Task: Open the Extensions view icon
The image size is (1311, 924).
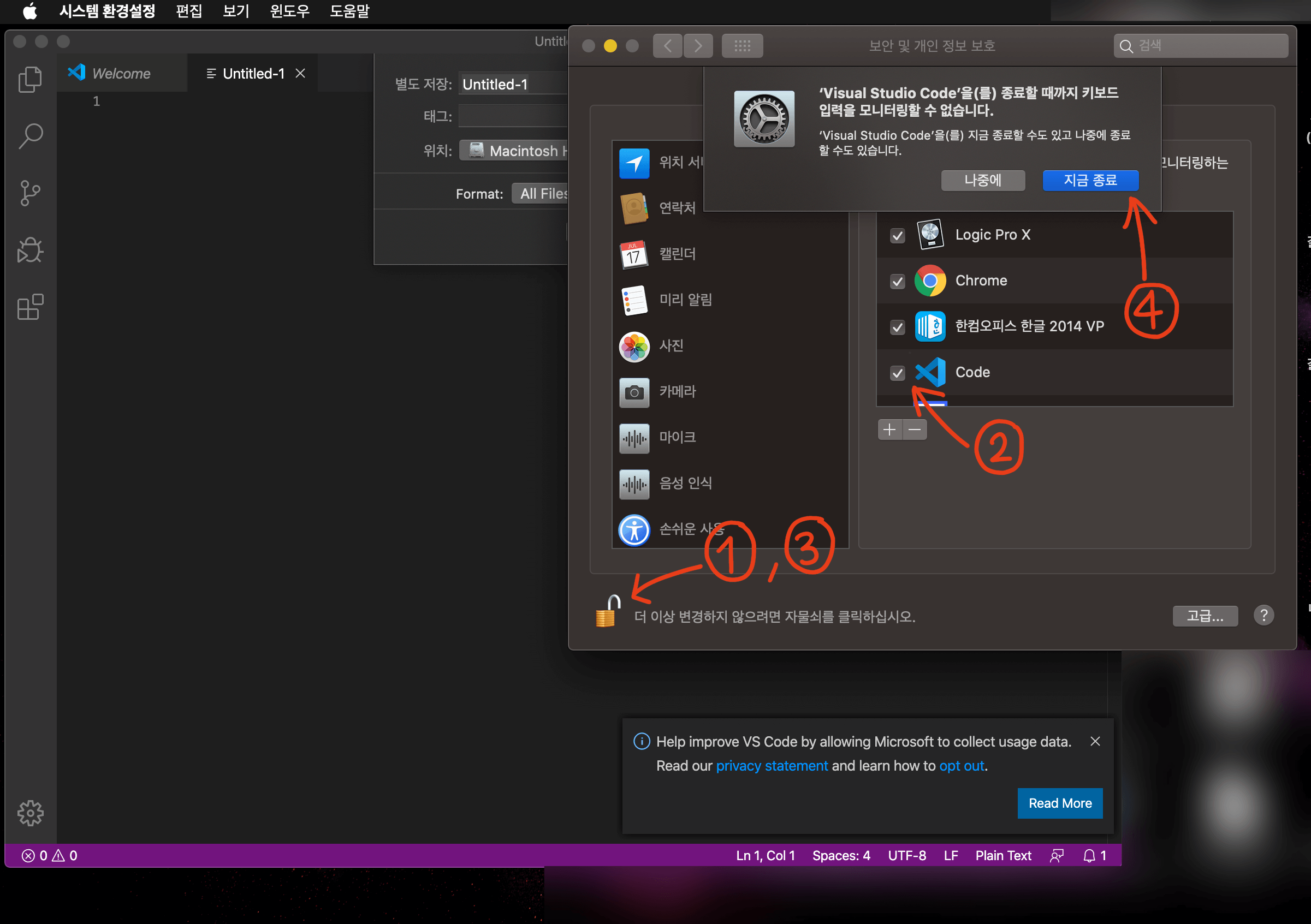Action: click(29, 307)
